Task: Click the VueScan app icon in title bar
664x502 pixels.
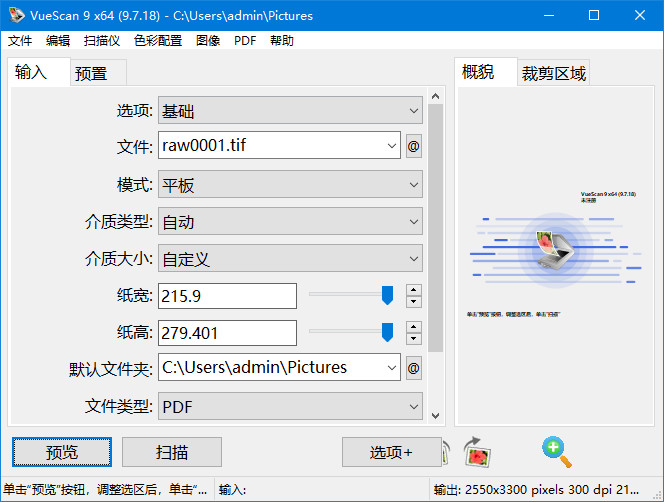Action: [x=14, y=16]
